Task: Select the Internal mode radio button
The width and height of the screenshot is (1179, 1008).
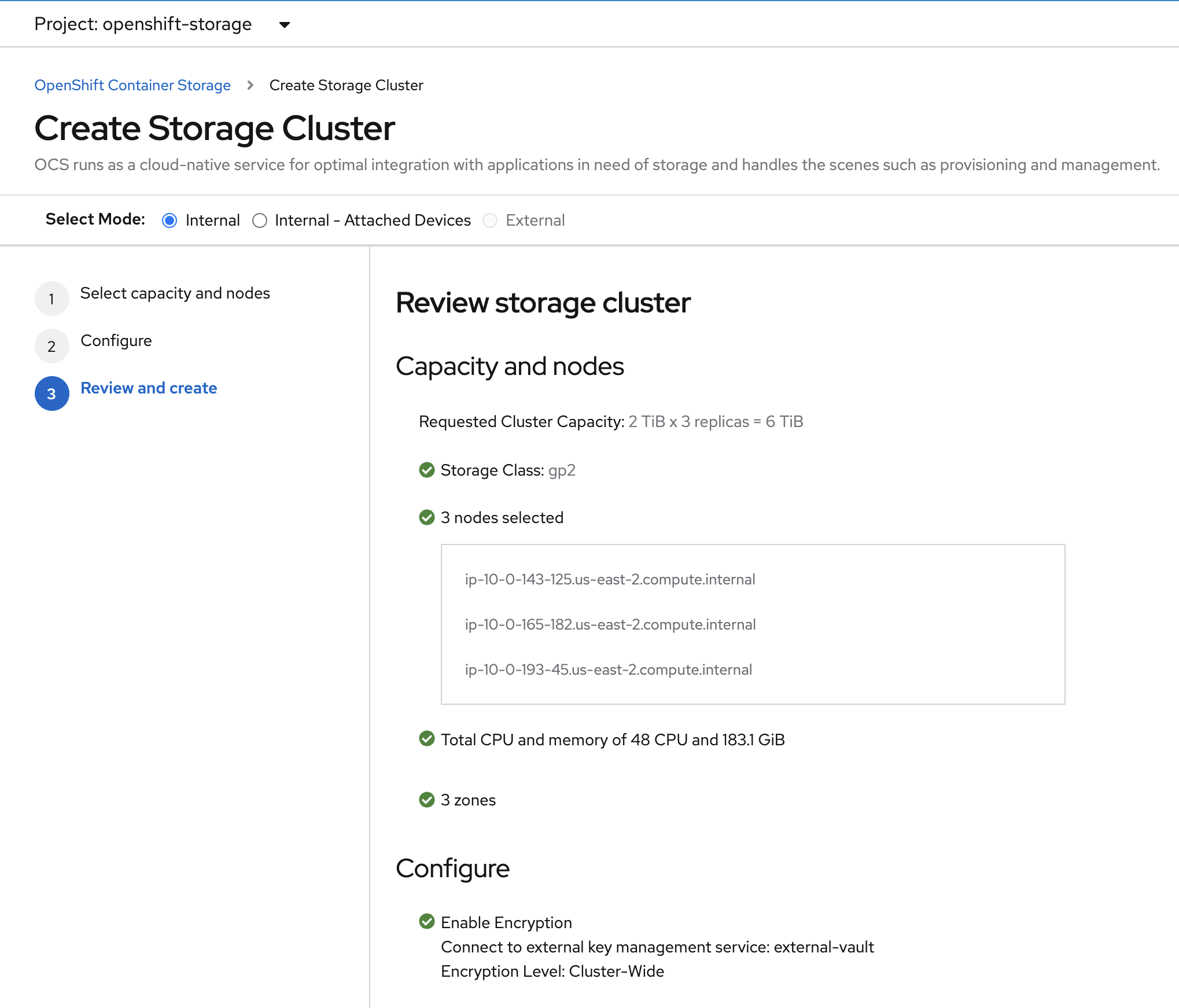Action: [x=170, y=220]
